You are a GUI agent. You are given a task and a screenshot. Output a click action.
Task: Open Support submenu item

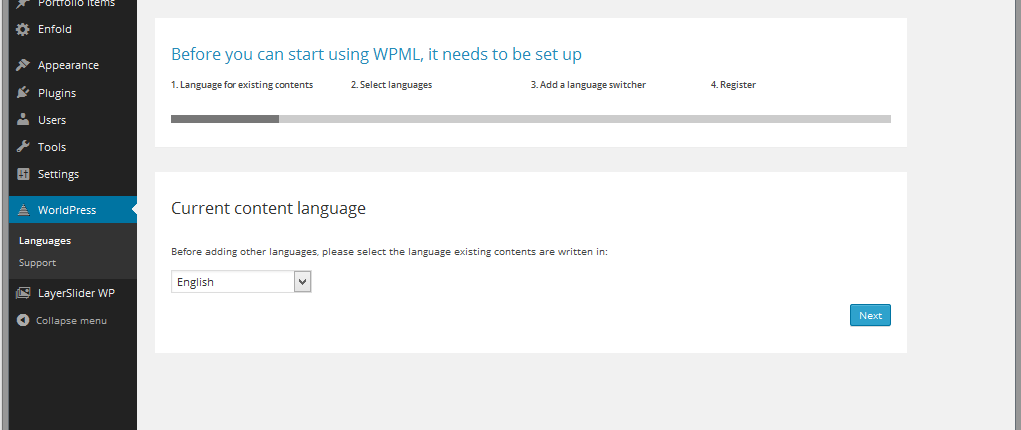click(37, 263)
